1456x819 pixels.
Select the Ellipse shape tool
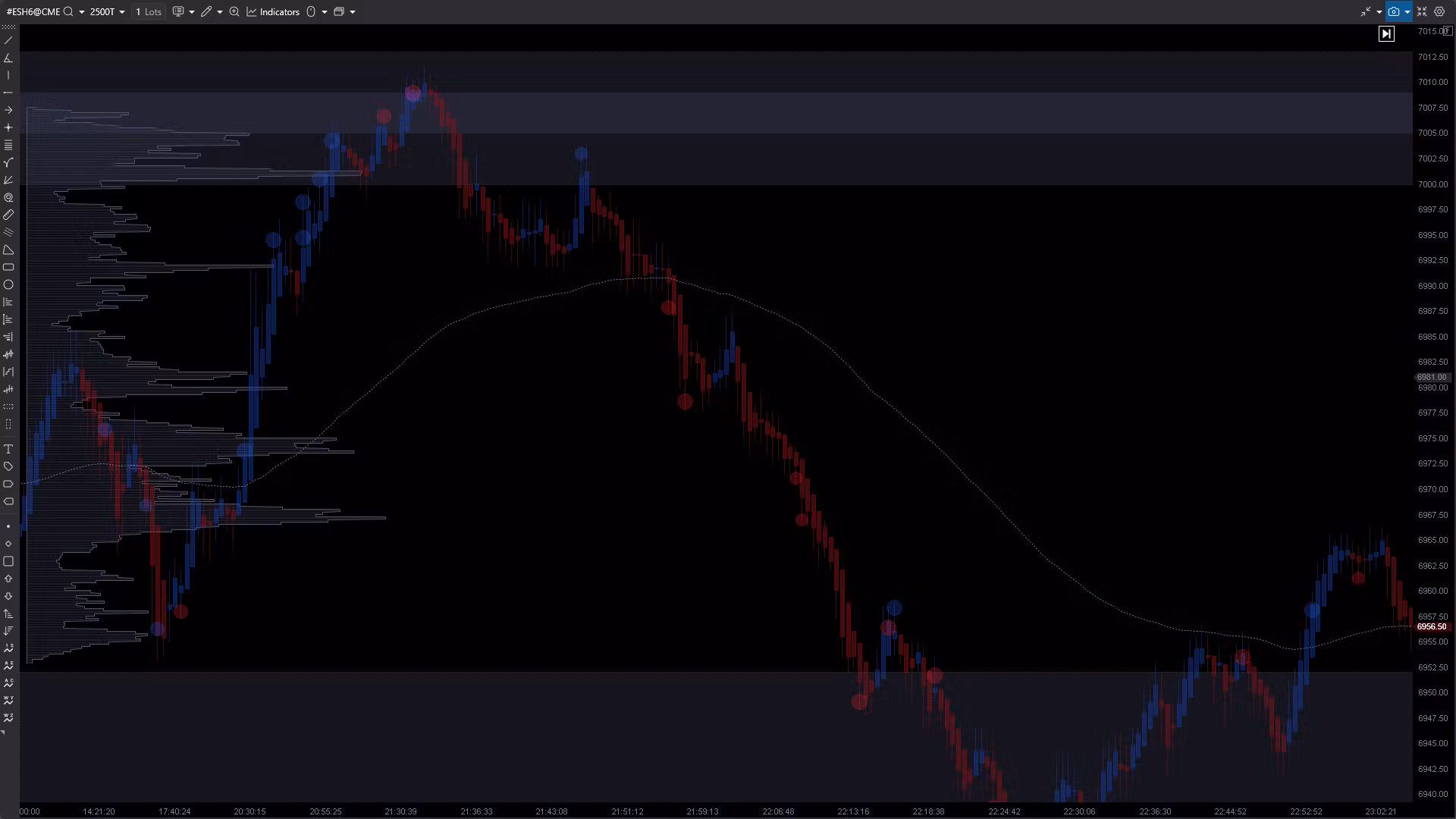(x=8, y=284)
